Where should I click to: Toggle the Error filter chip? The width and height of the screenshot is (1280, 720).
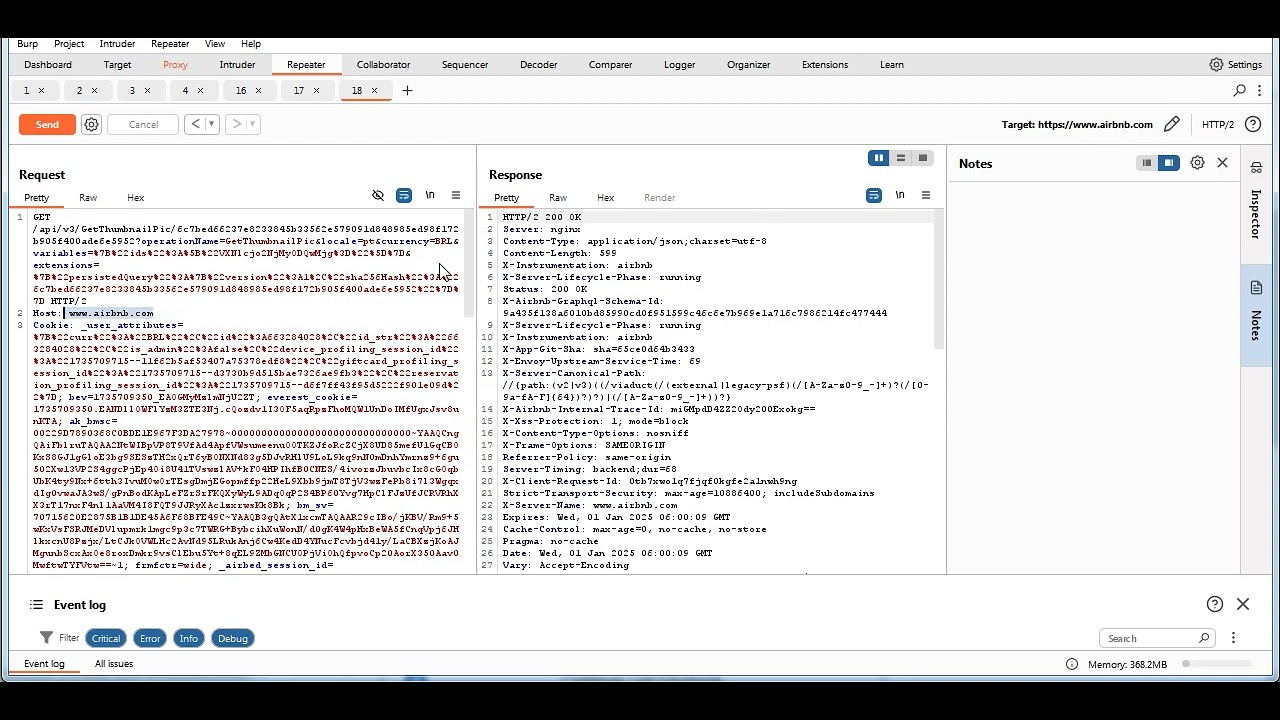pos(150,638)
